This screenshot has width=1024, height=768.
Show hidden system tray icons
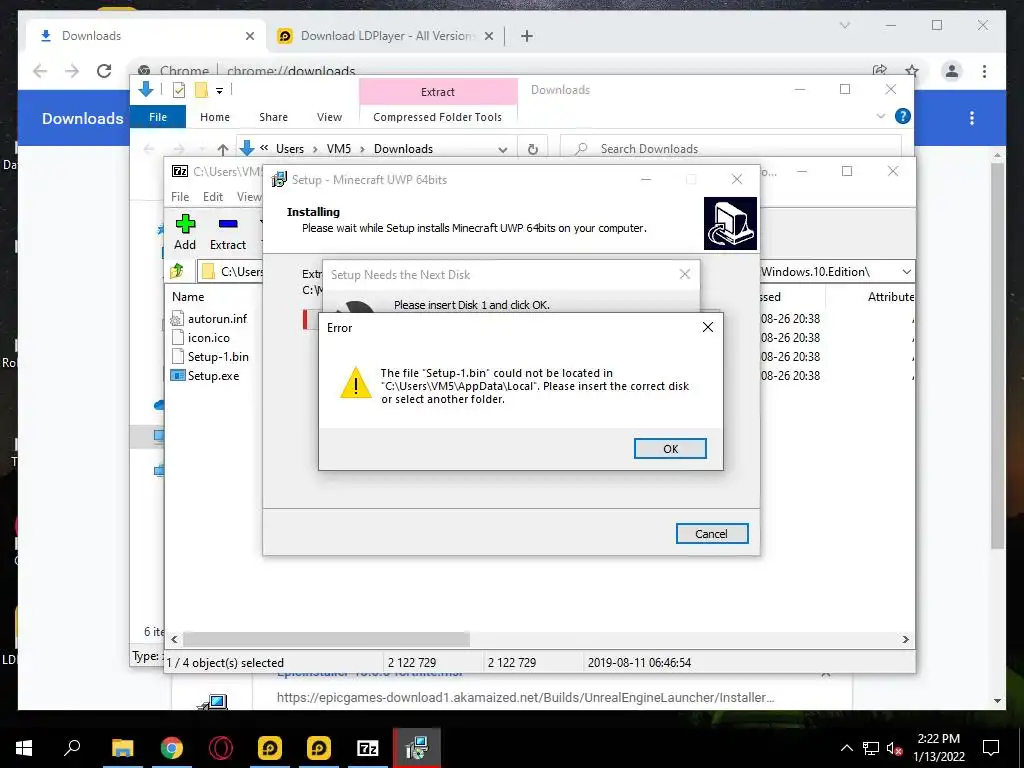(846, 748)
